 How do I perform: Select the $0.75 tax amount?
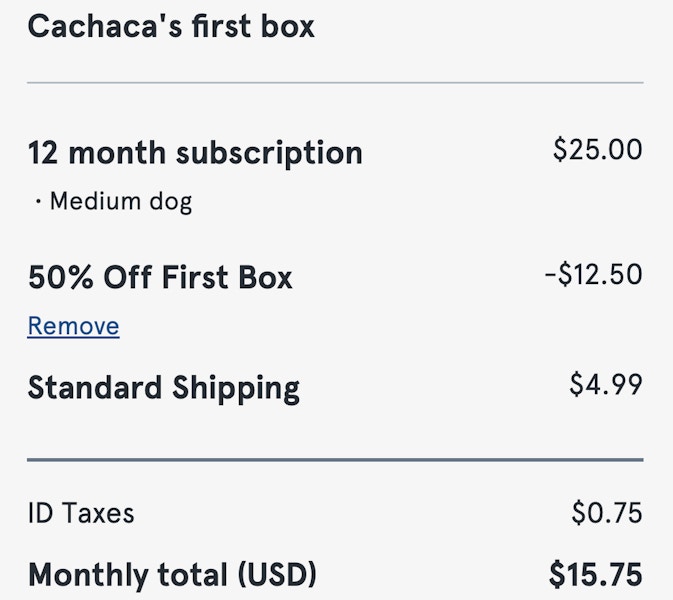(607, 512)
